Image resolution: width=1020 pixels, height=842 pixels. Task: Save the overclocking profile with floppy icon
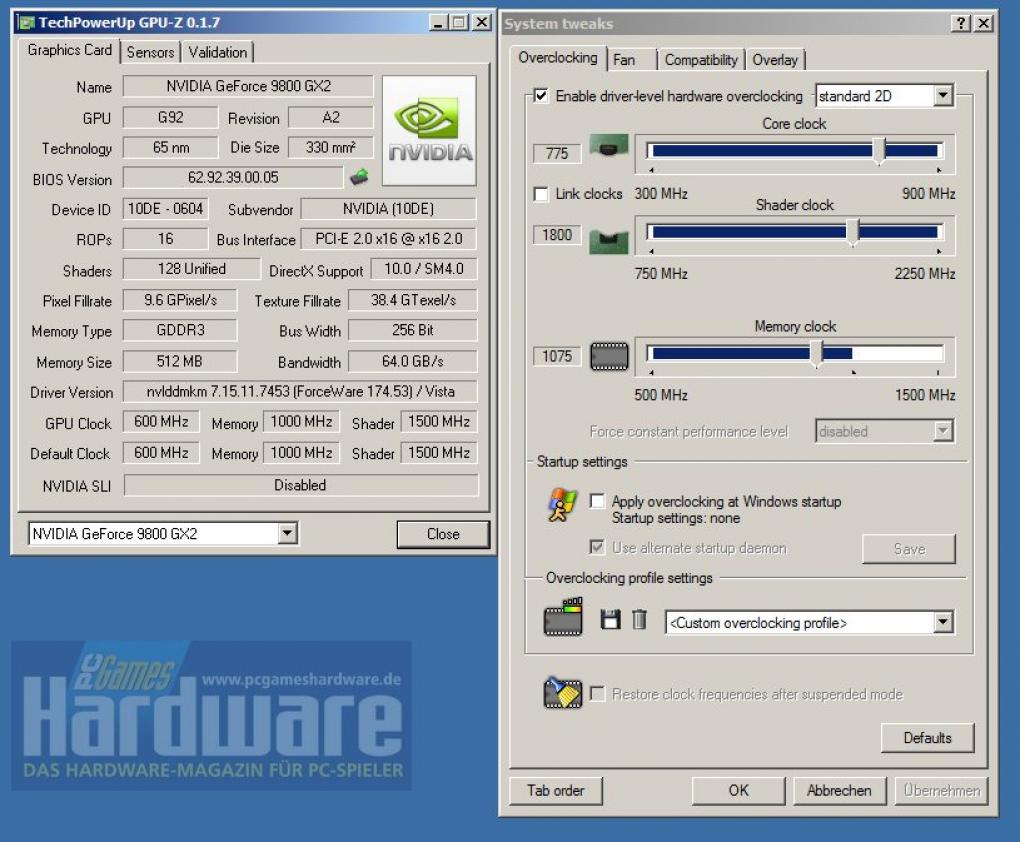coord(610,619)
